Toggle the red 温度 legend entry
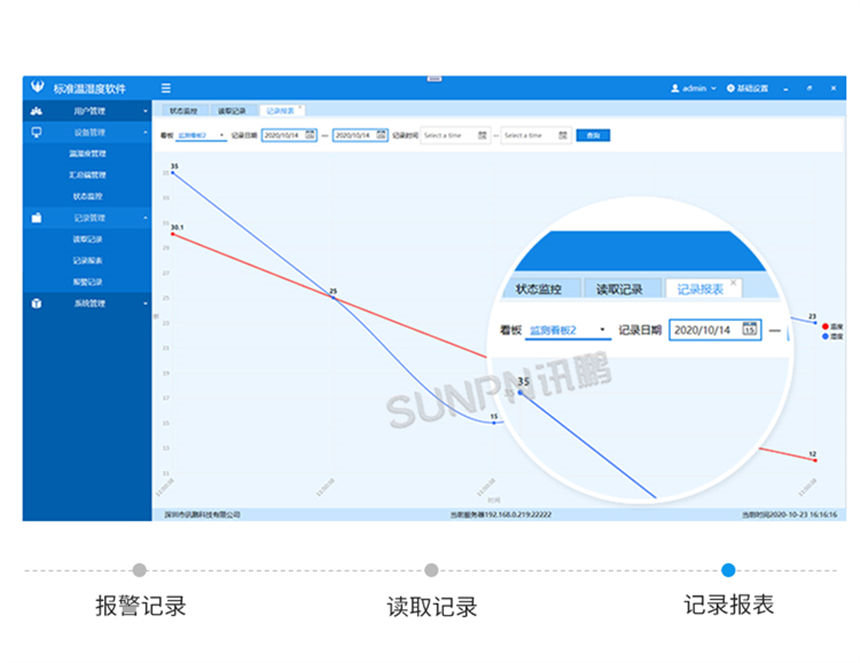 tap(833, 324)
